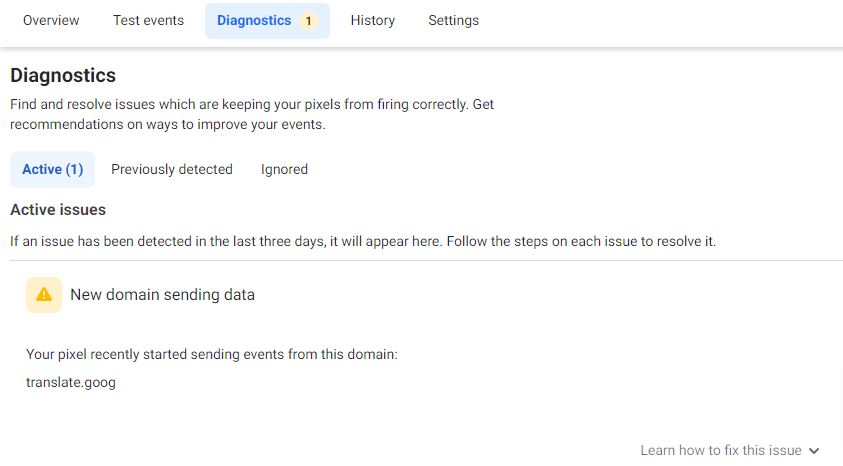This screenshot has height=466, width=843.
Task: Open the Overview tab
Action: pos(51,20)
